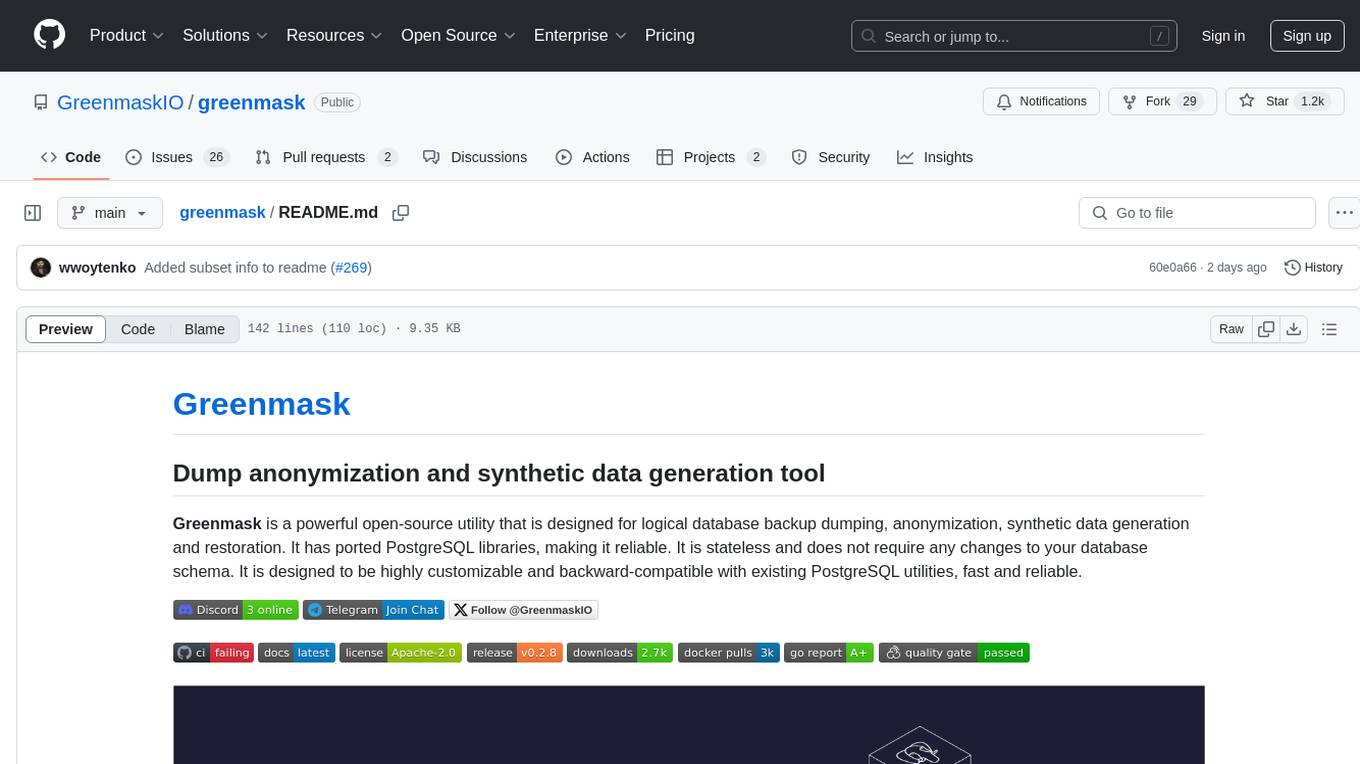Click the Greenmask heading link
Image resolution: width=1360 pixels, height=764 pixels.
[261, 404]
